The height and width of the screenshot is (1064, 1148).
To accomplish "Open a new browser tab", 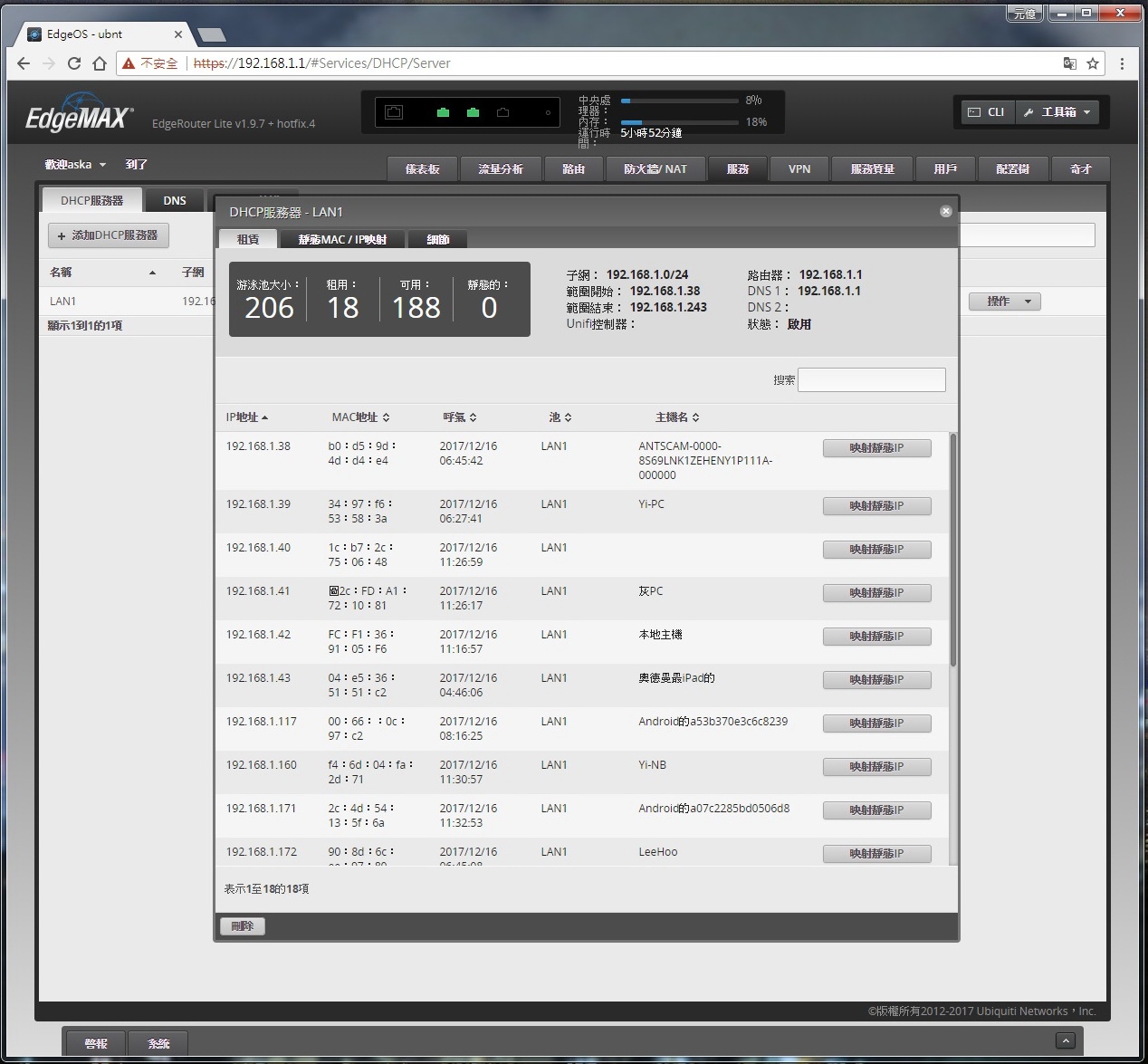I will [211, 34].
